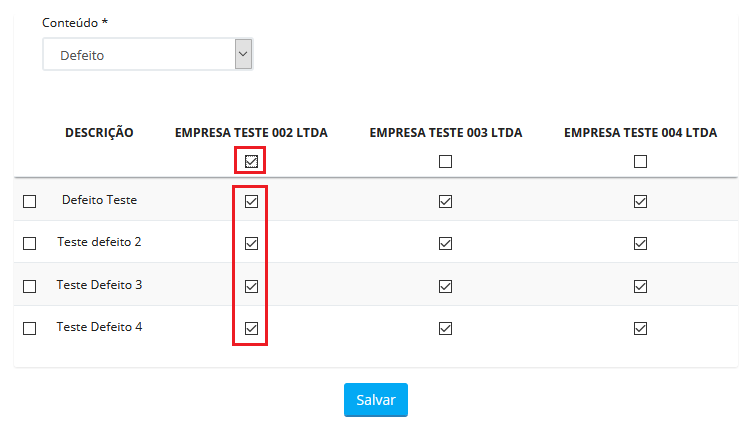Uncheck Teste Defeito 3 for EMPRESA TESTE 004
Screen dimensions: 745x431
641,286
